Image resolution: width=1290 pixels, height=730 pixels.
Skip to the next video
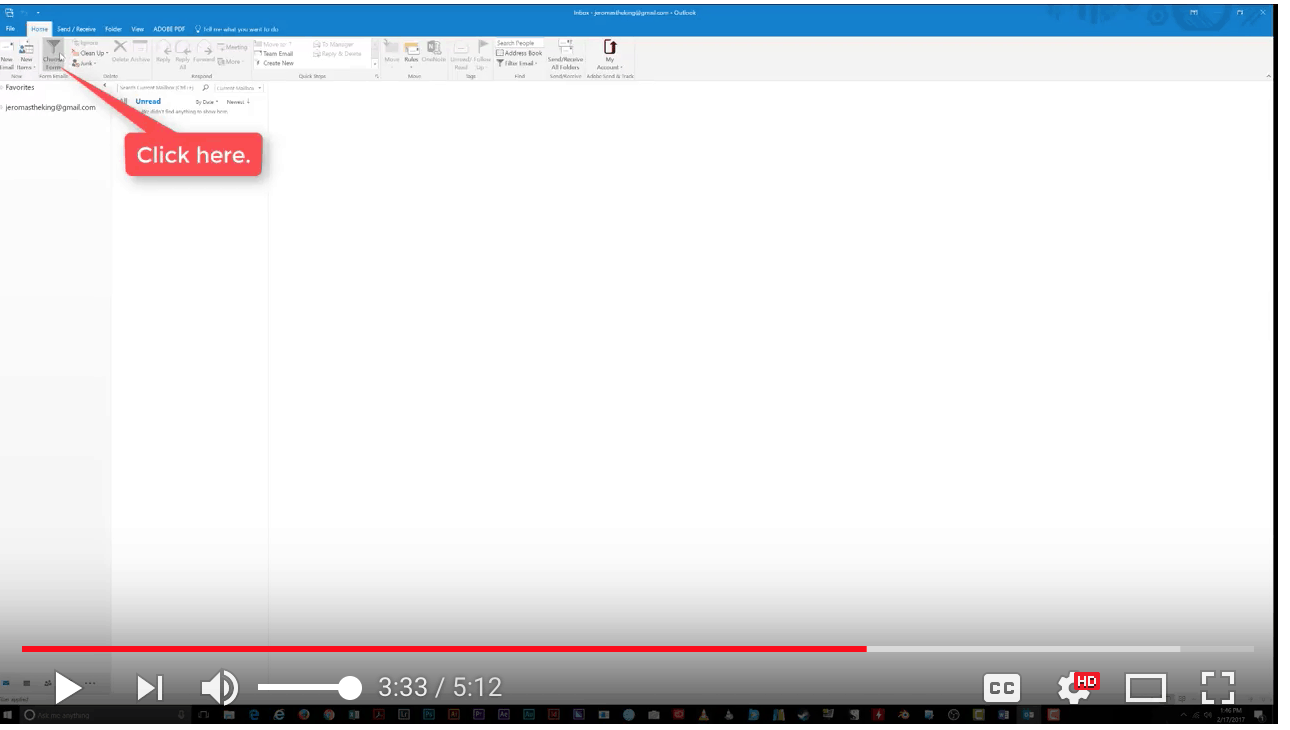click(149, 687)
